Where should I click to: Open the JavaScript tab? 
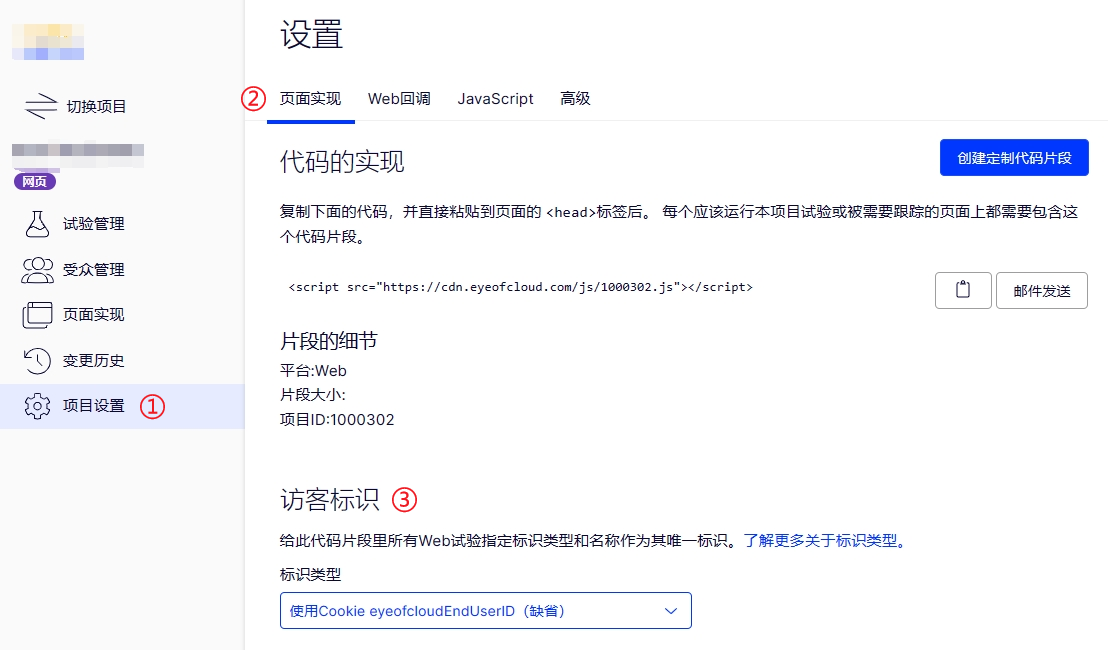pos(495,99)
